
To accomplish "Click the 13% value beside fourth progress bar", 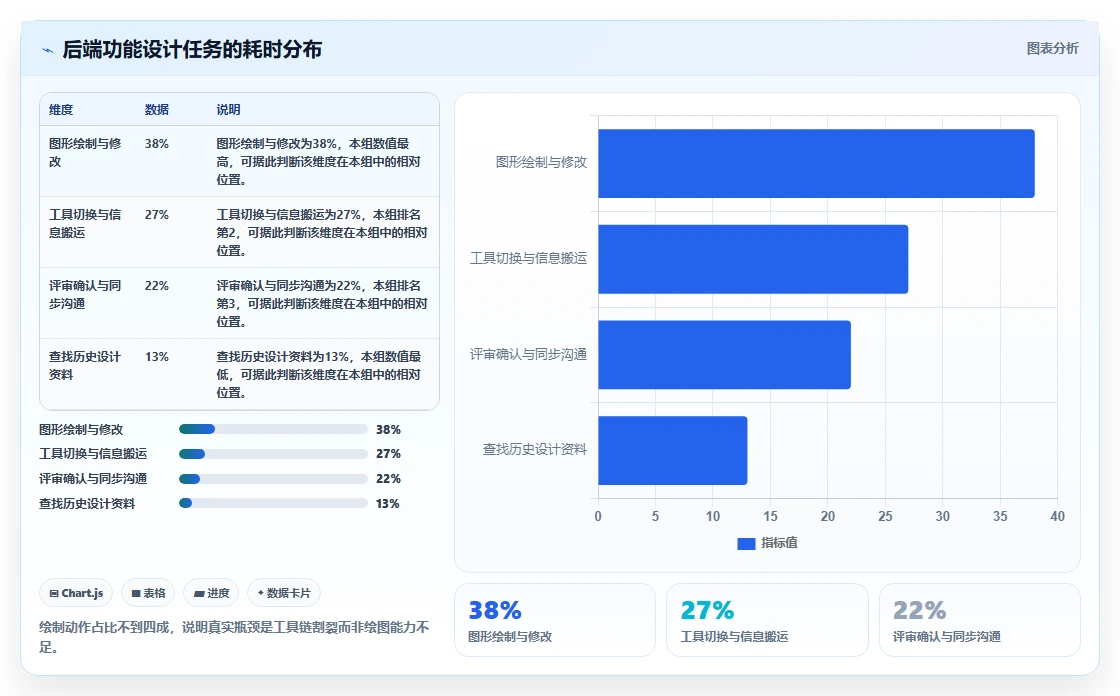I will click(387, 504).
